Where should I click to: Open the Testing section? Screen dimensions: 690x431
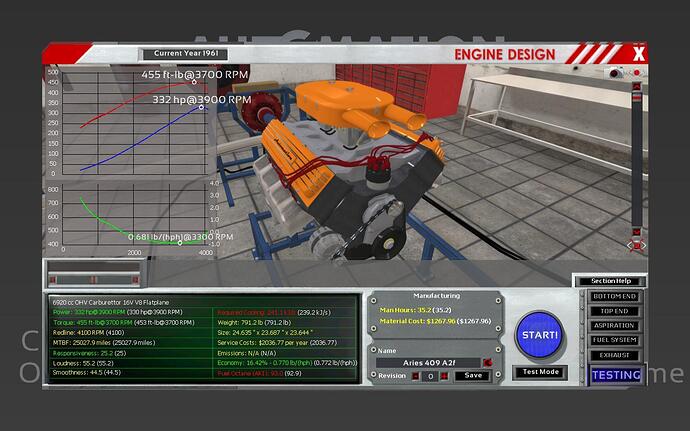[x=613, y=375]
